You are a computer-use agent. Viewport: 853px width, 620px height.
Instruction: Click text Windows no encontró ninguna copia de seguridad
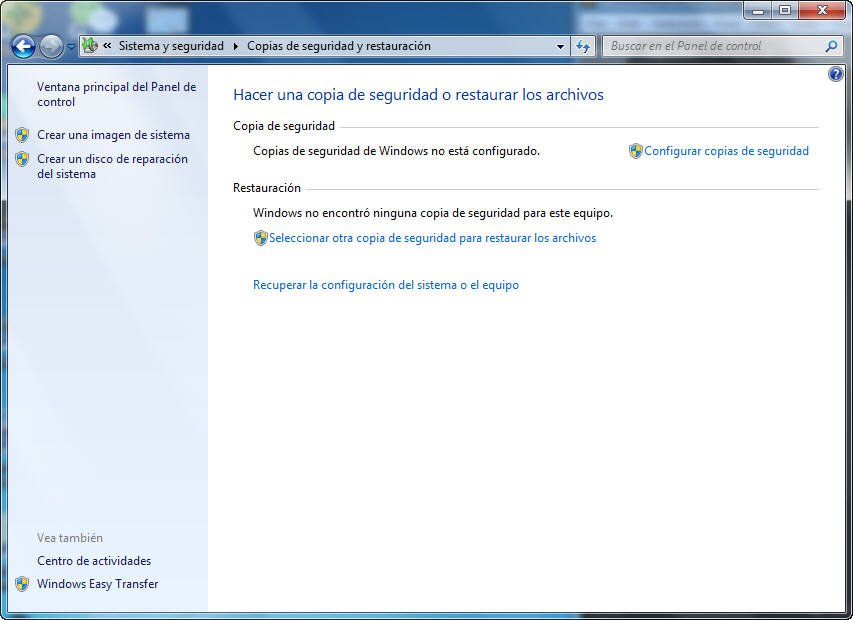point(433,213)
